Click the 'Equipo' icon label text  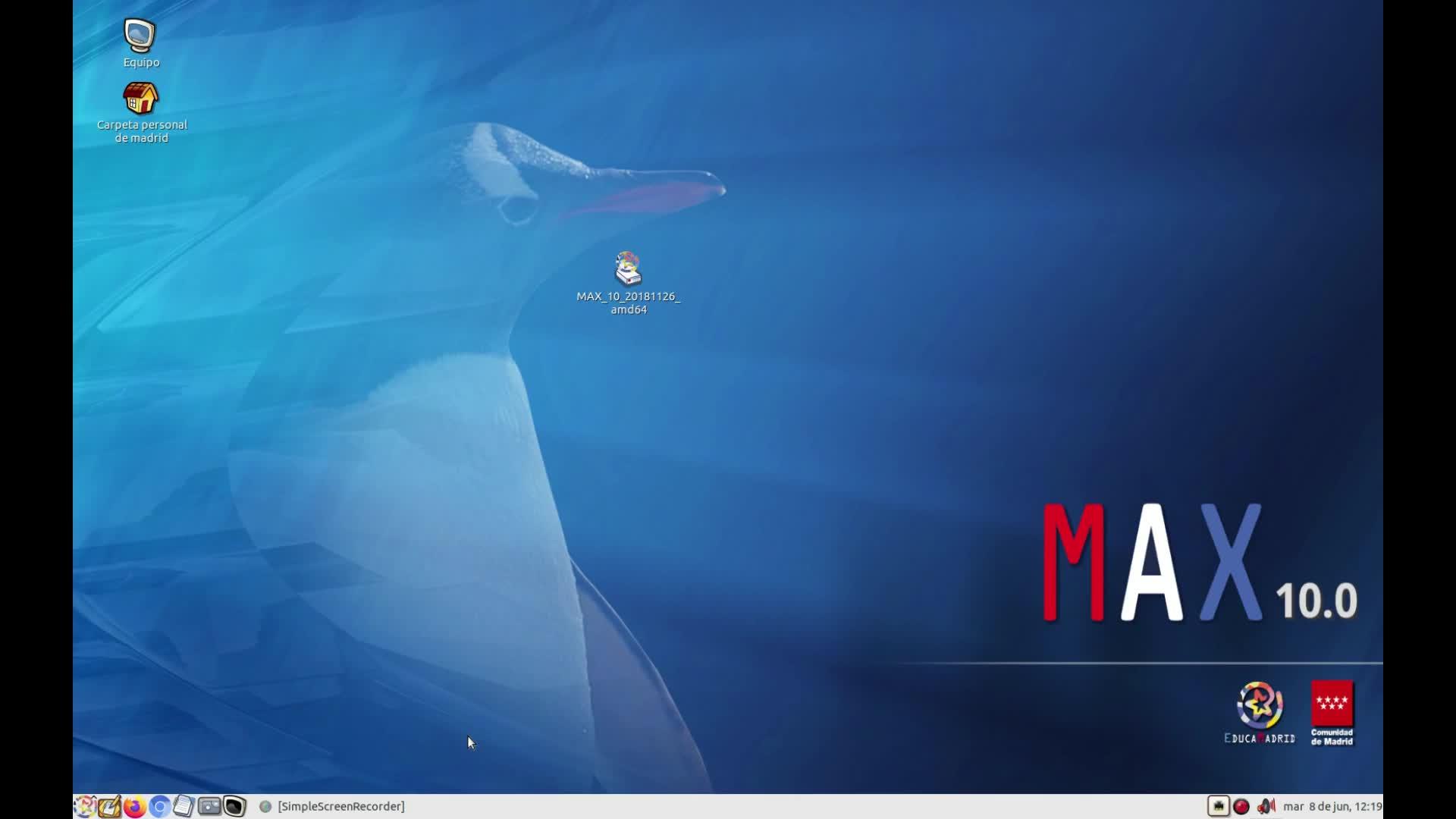[x=141, y=62]
